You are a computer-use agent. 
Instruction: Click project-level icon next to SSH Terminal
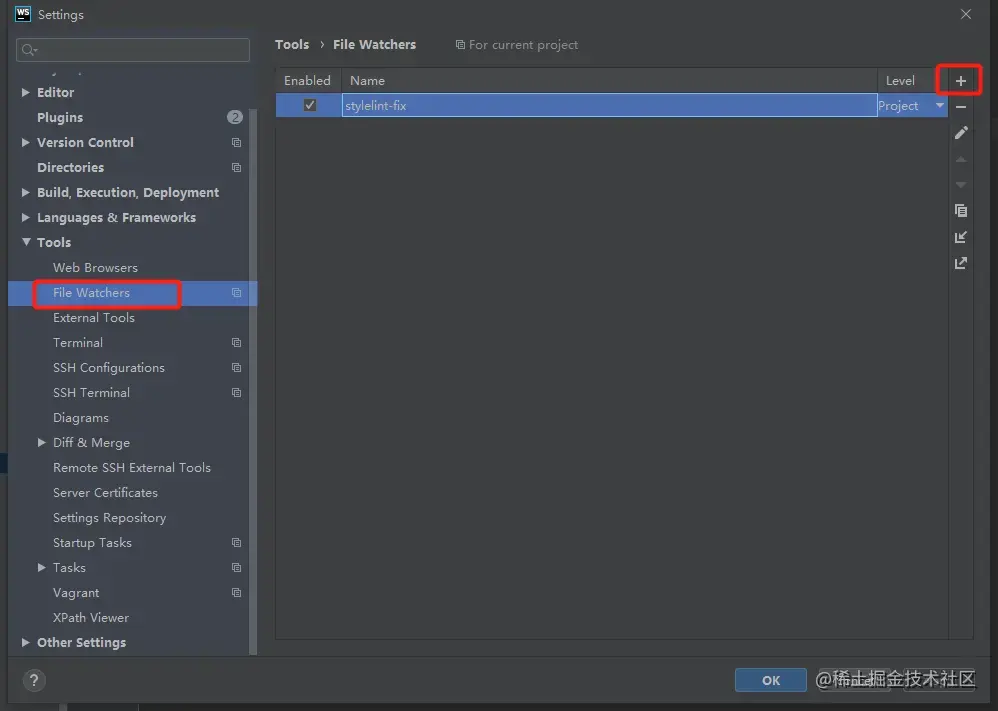click(x=236, y=393)
